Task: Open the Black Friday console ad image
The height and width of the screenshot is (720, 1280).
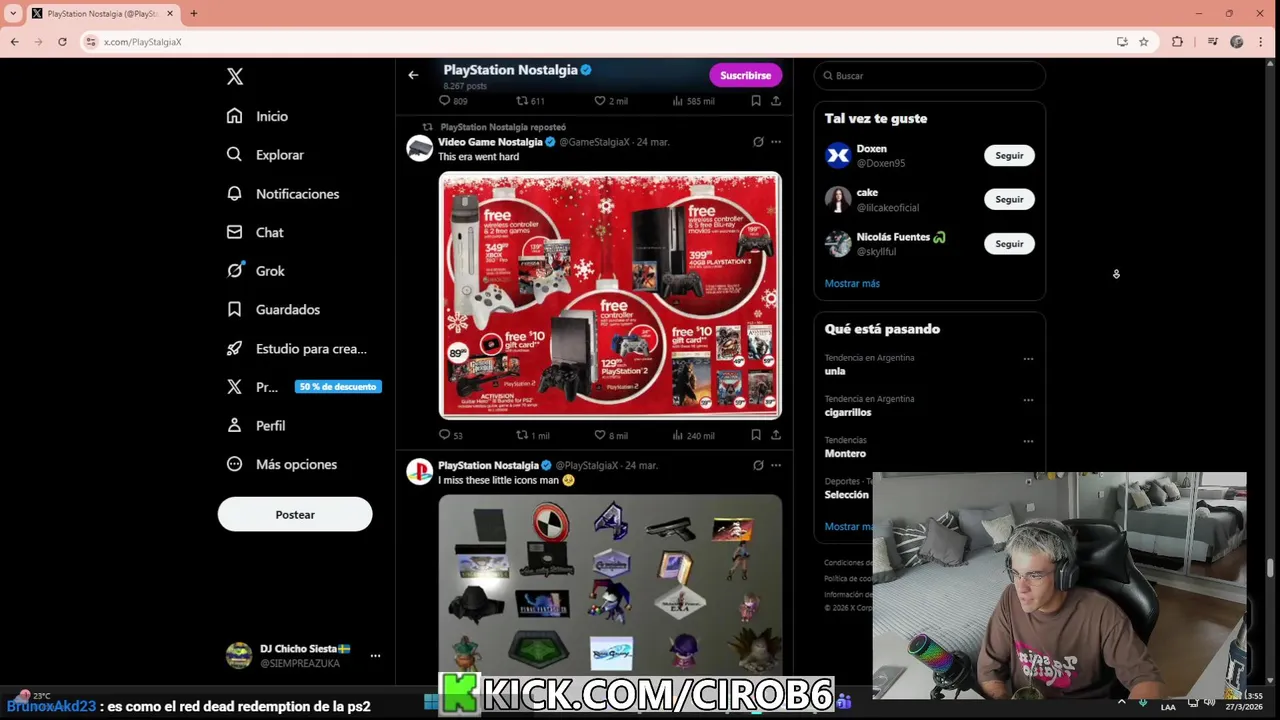Action: pos(610,295)
